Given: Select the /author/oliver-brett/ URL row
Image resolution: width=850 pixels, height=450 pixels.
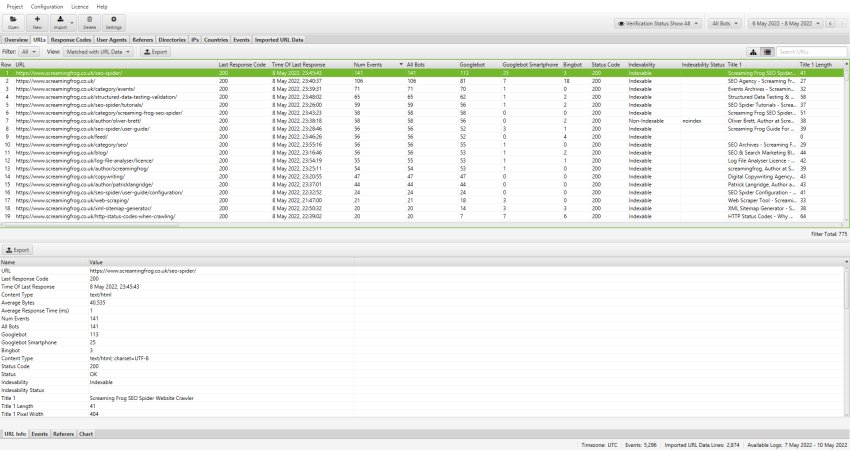Looking at the screenshot, I should pos(422,121).
